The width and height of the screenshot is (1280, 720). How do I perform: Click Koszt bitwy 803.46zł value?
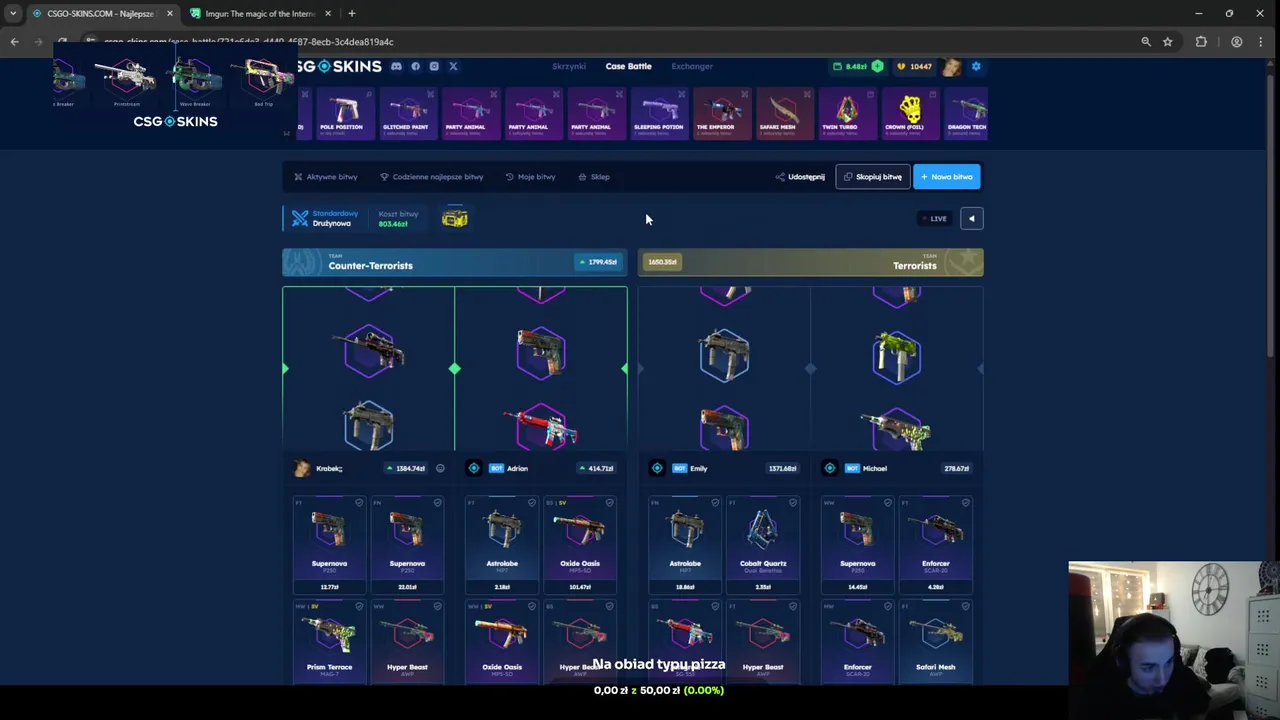(393, 224)
